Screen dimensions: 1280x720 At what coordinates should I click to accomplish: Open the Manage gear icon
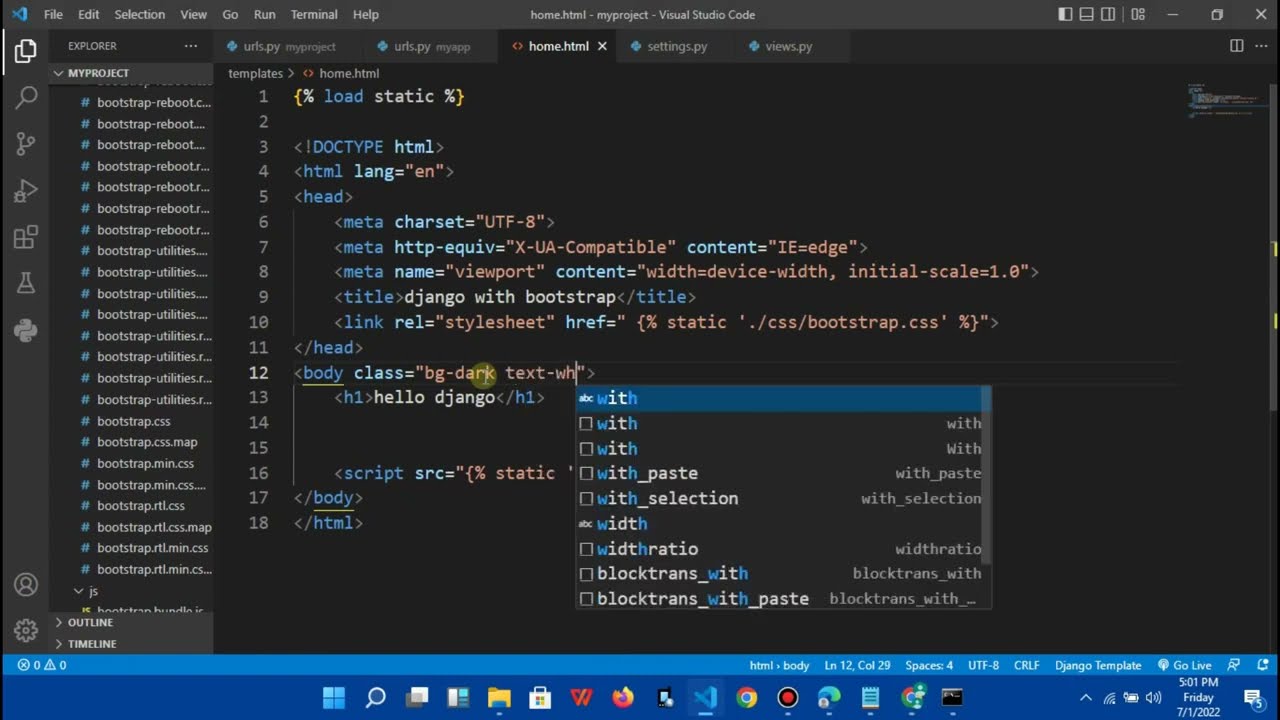tap(26, 631)
